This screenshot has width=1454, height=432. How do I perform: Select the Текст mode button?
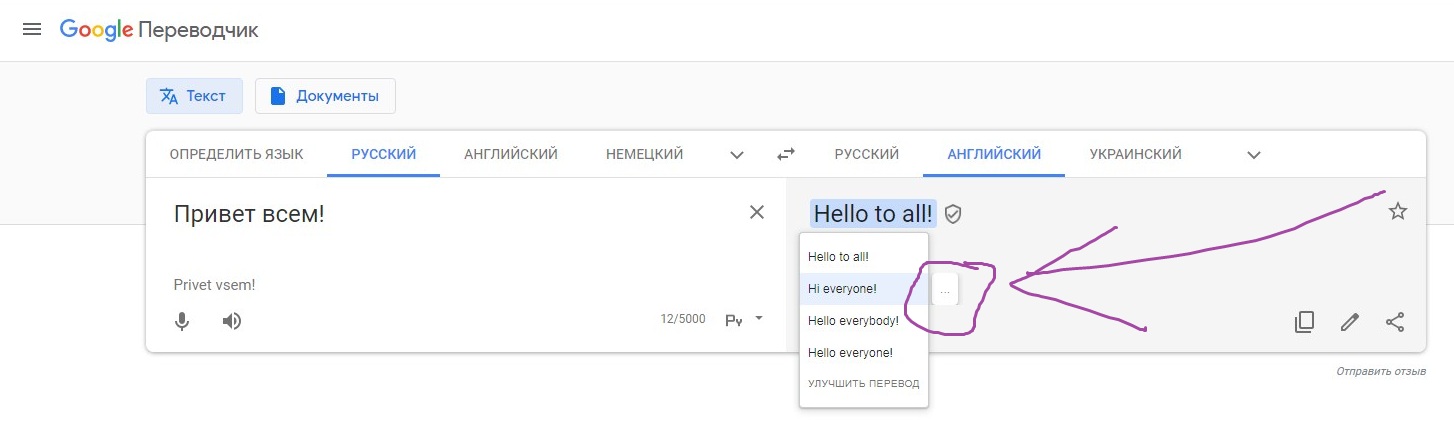(x=194, y=96)
